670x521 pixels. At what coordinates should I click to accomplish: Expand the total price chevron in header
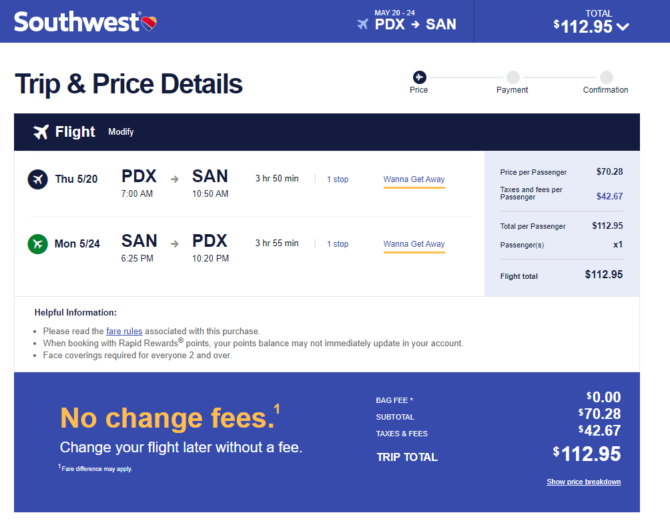point(623,27)
